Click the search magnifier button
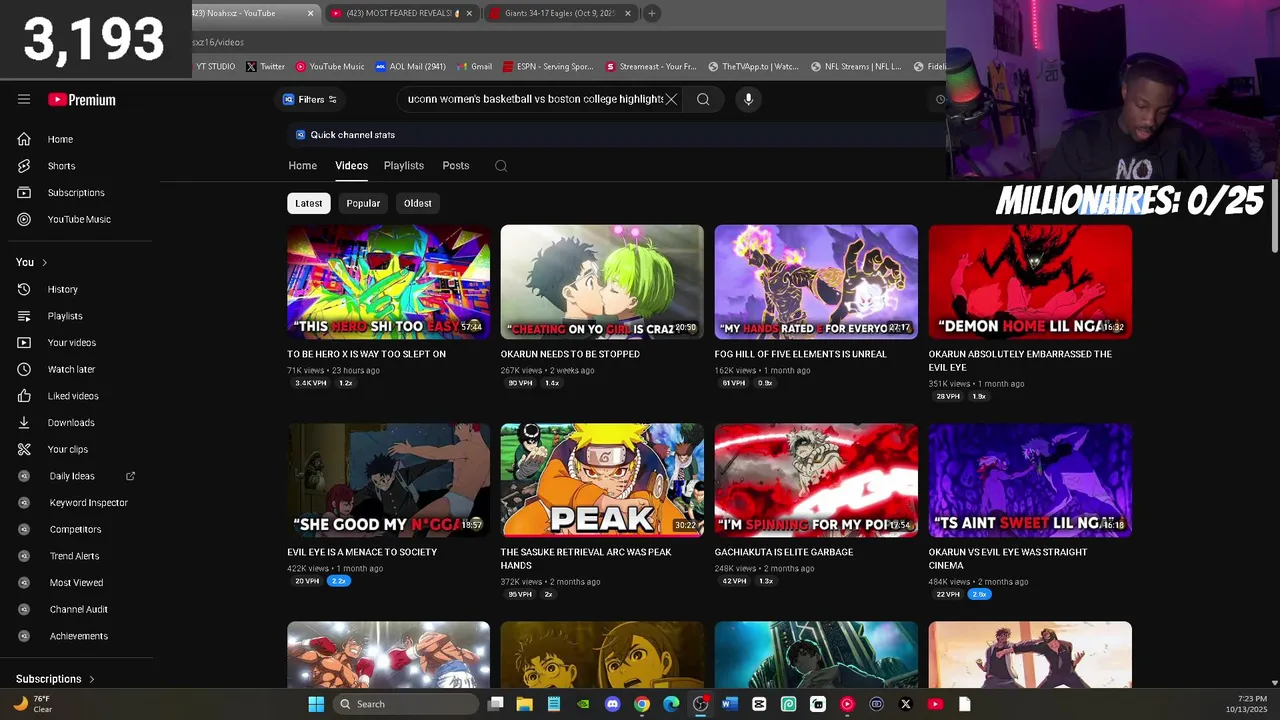This screenshot has height=720, width=1280. tap(703, 99)
